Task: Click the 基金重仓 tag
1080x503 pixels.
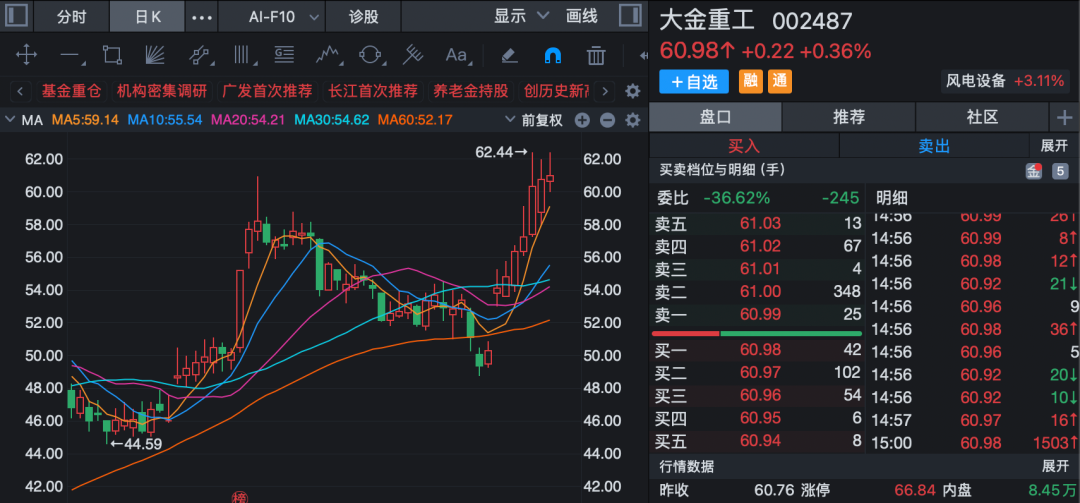Action: coord(71,91)
